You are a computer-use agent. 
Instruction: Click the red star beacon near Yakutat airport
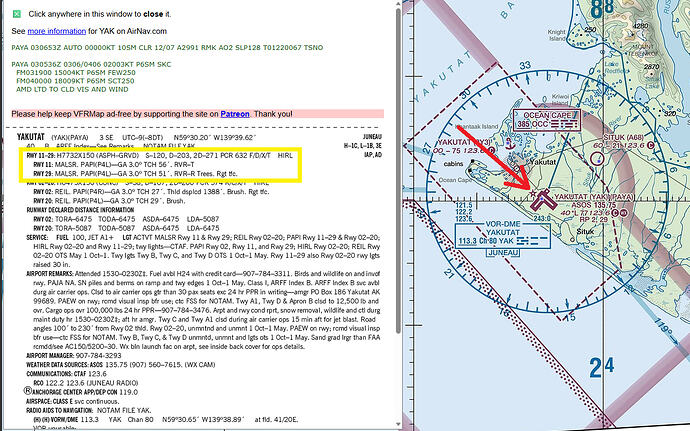pos(533,193)
